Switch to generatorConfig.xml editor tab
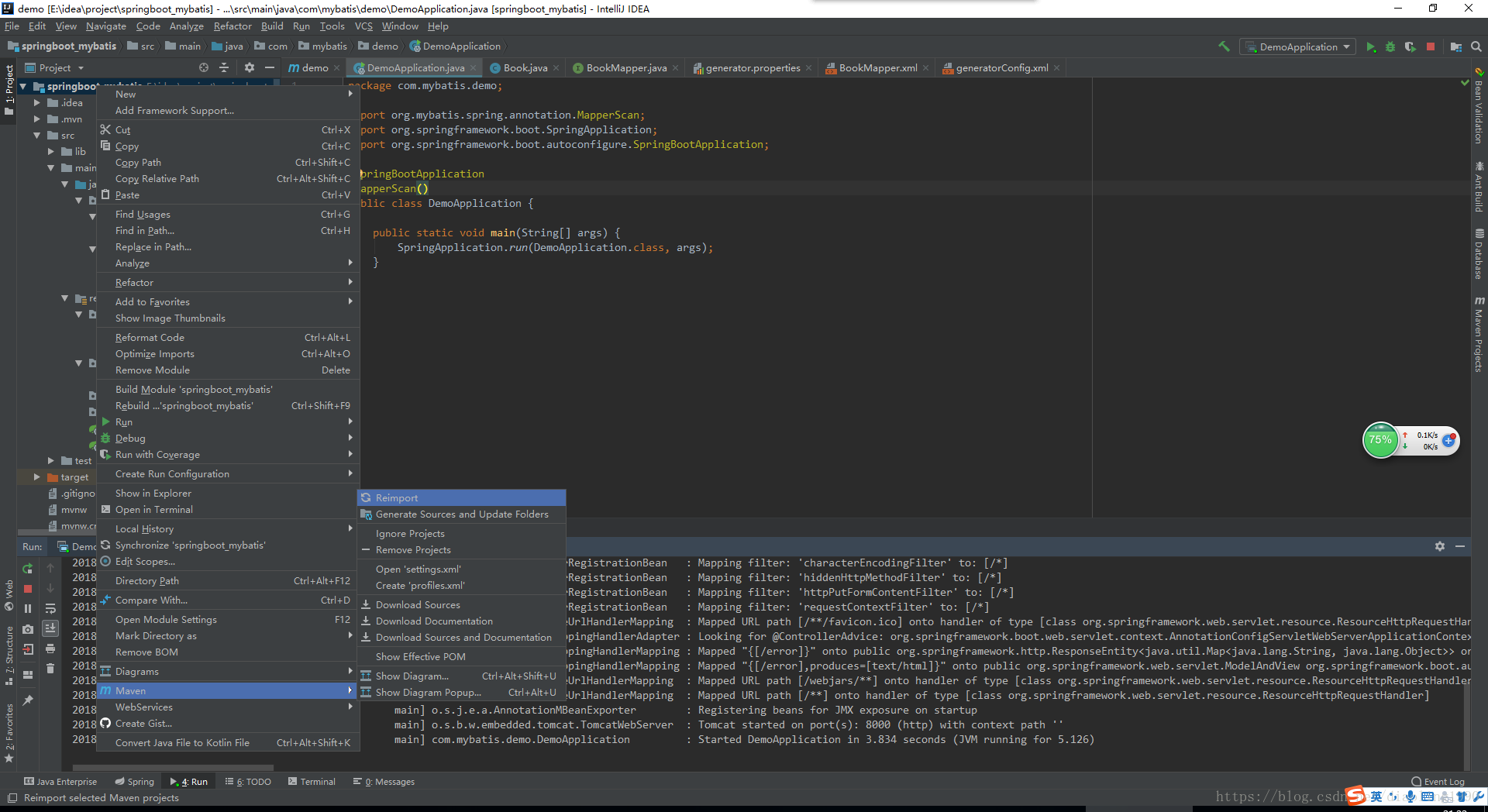The image size is (1488, 812). (1001, 67)
